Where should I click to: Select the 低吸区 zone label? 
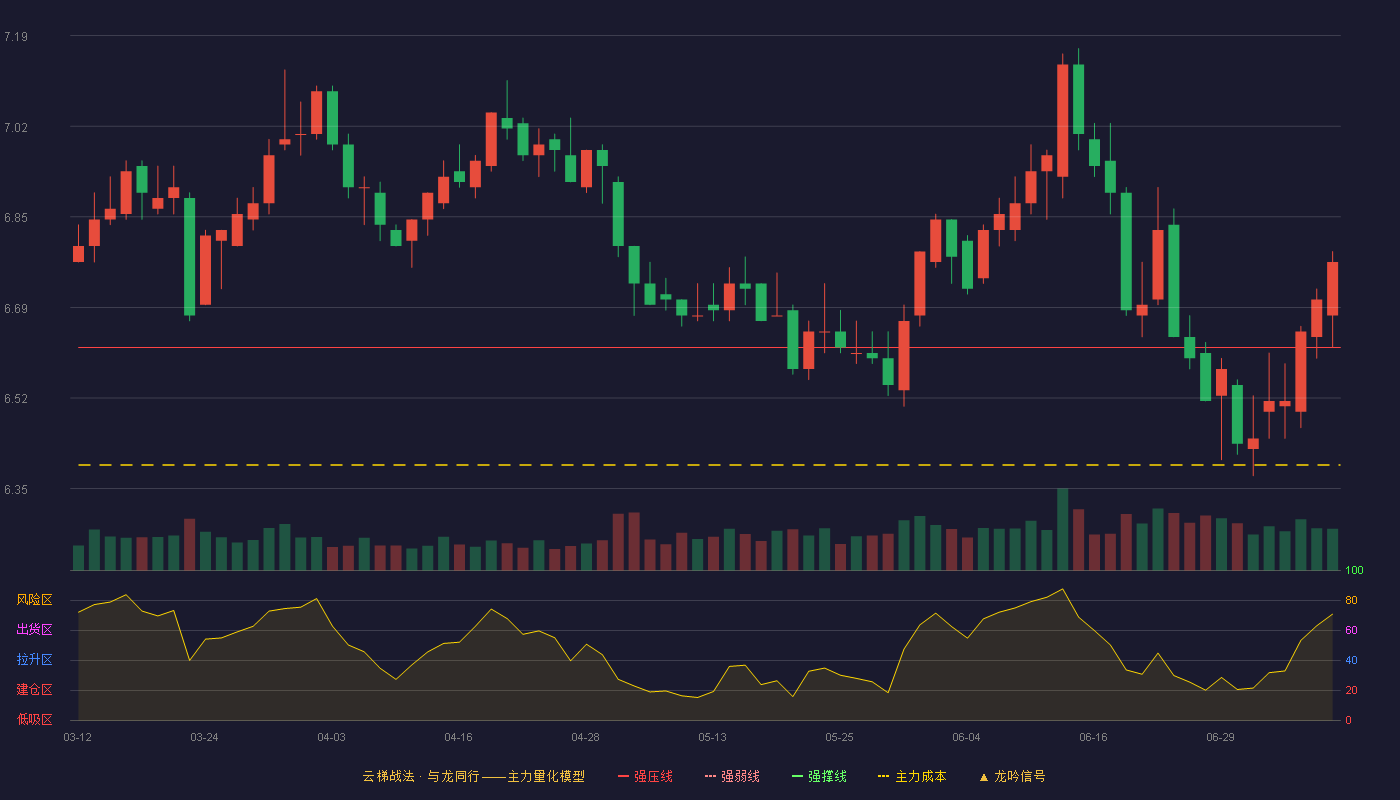34,719
